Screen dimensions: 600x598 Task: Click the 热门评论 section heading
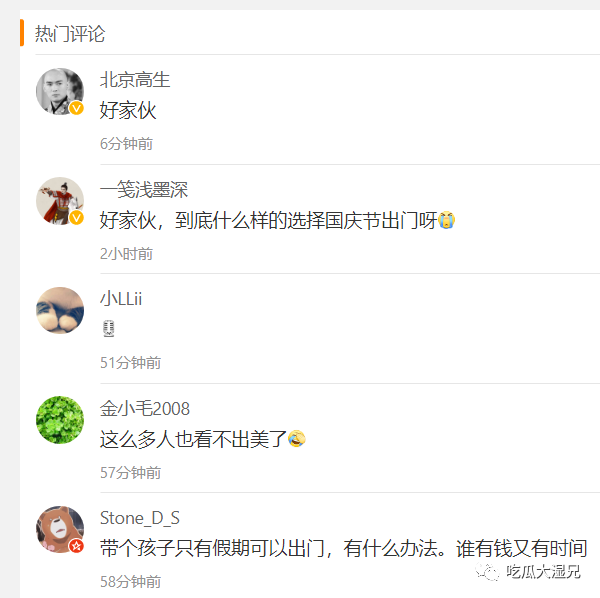point(70,34)
